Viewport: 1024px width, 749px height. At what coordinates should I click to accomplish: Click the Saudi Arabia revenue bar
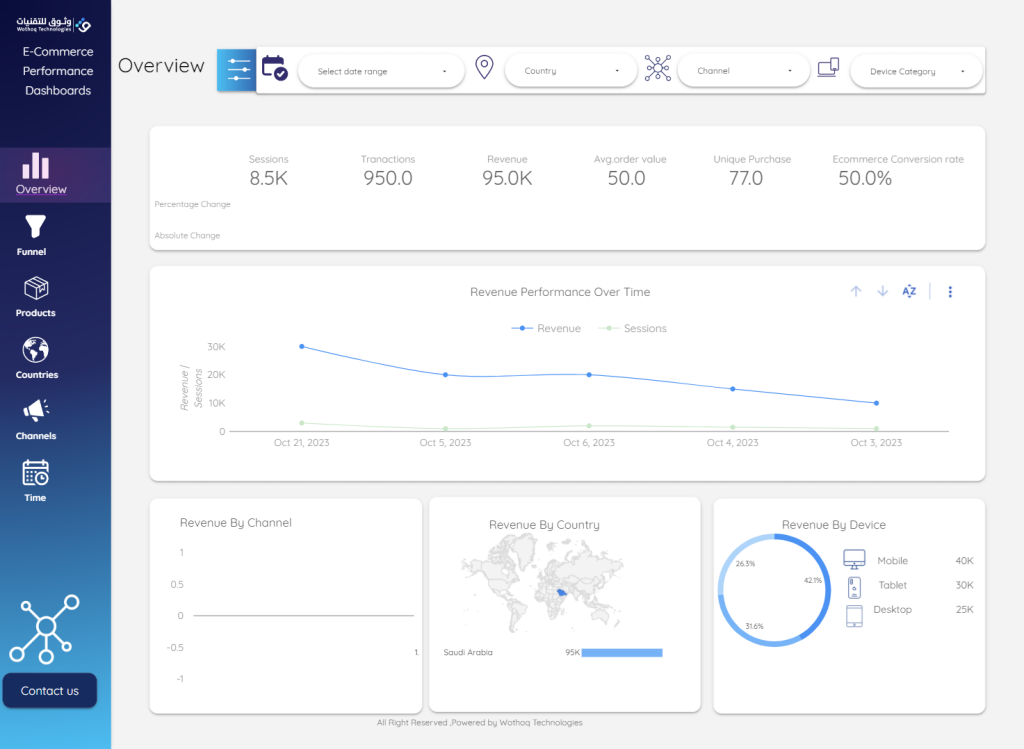click(621, 653)
